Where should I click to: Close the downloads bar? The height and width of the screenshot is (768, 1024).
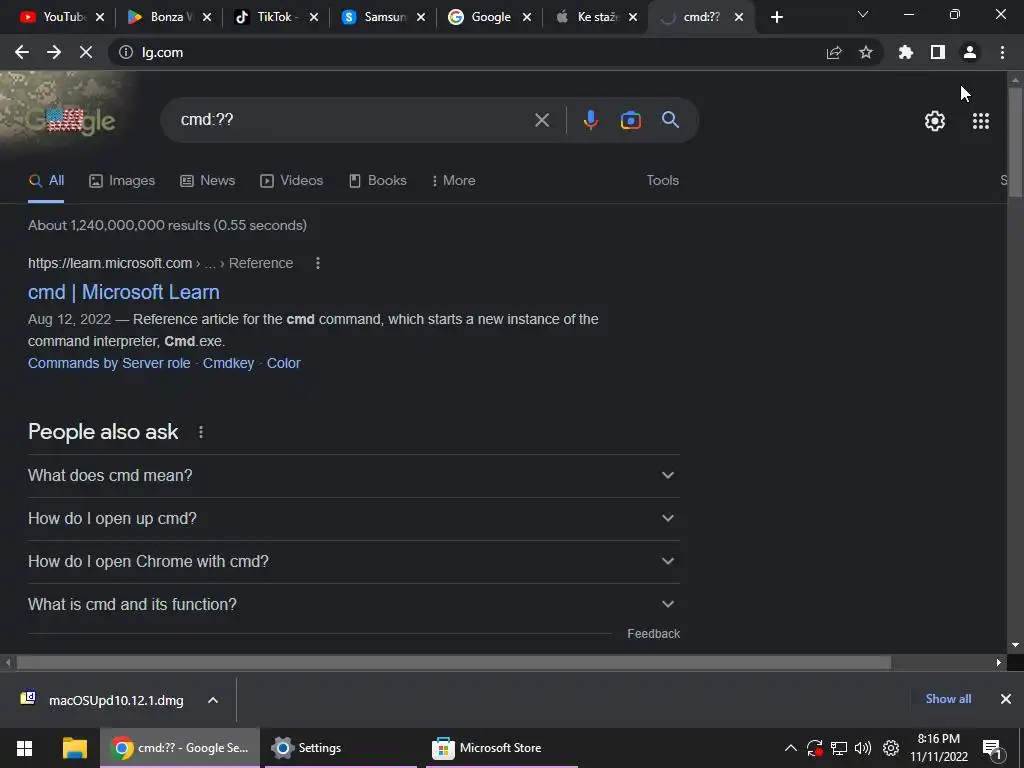(1006, 699)
